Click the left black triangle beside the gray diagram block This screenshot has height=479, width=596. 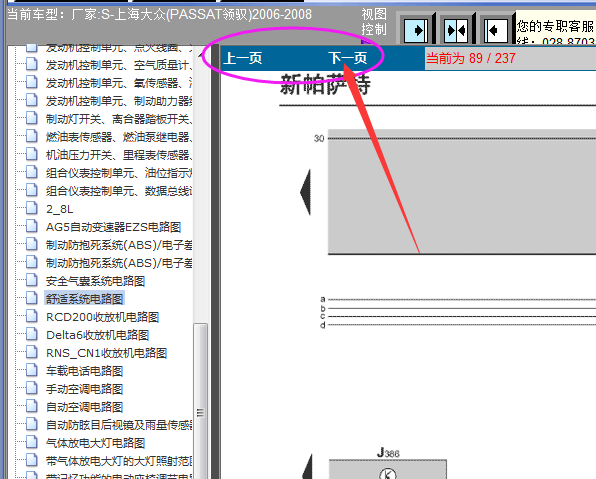[306, 192]
